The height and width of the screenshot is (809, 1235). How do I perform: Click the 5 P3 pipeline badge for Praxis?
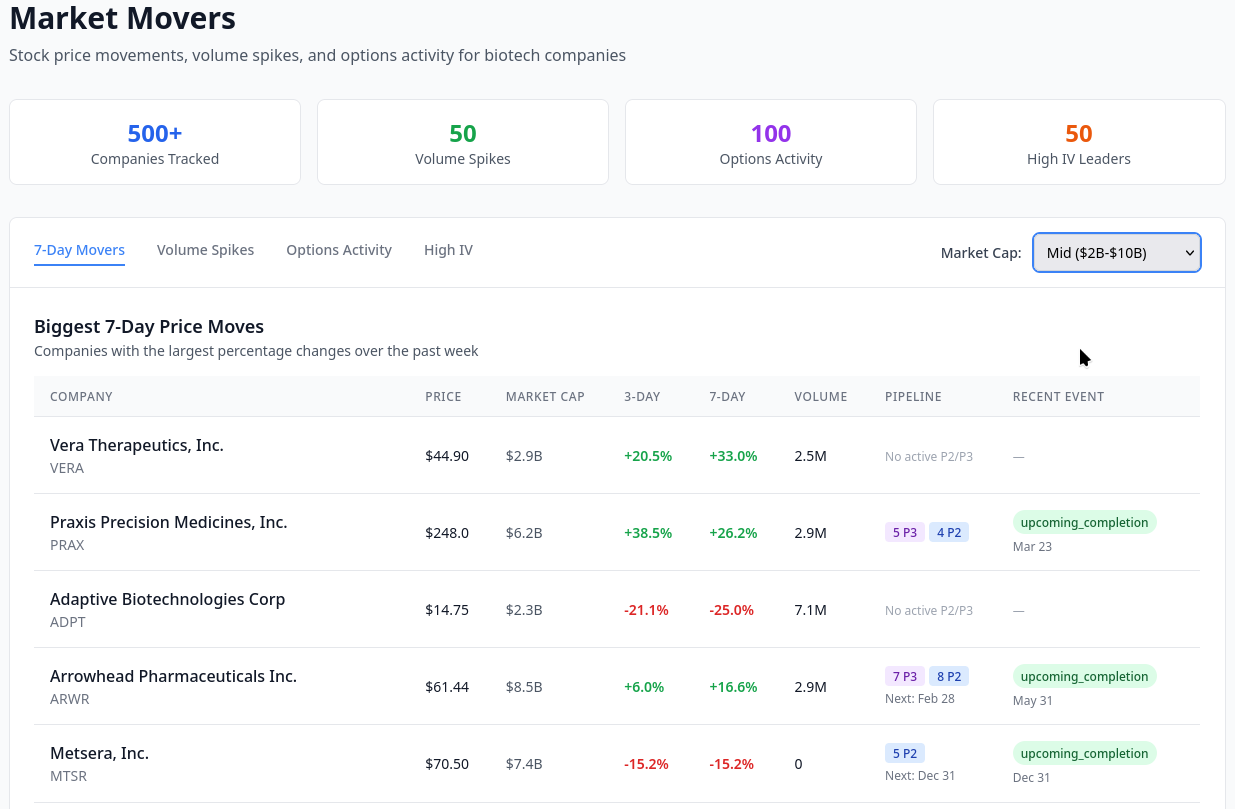click(904, 532)
